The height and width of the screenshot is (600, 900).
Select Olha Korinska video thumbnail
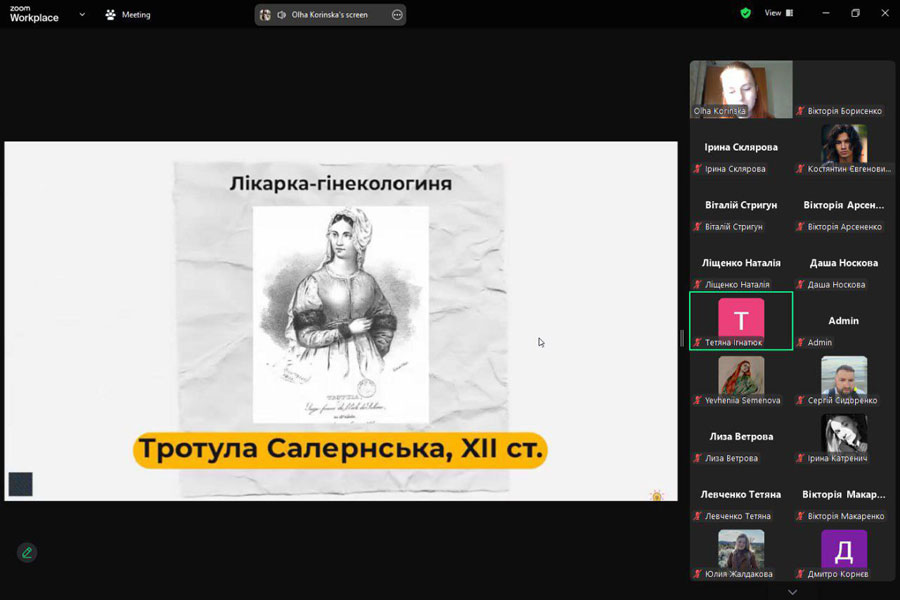point(741,90)
